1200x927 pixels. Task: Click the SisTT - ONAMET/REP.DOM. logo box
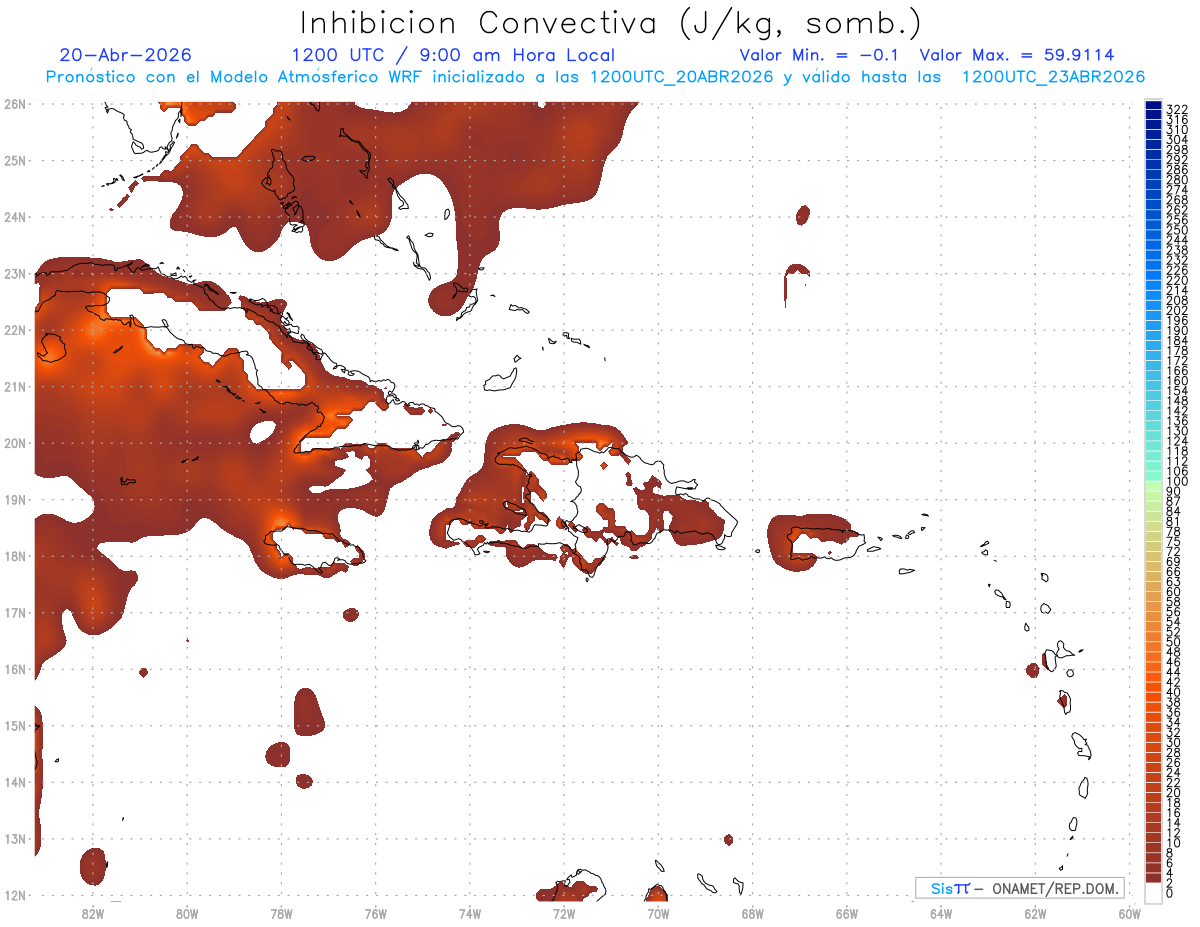pos(1020,888)
